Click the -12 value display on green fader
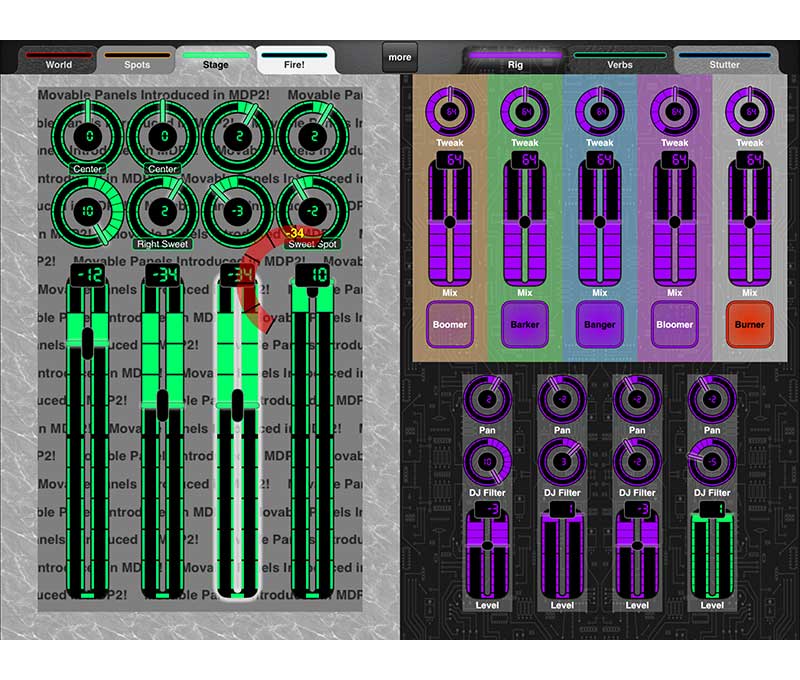This screenshot has width=800, height=680. pos(88,275)
